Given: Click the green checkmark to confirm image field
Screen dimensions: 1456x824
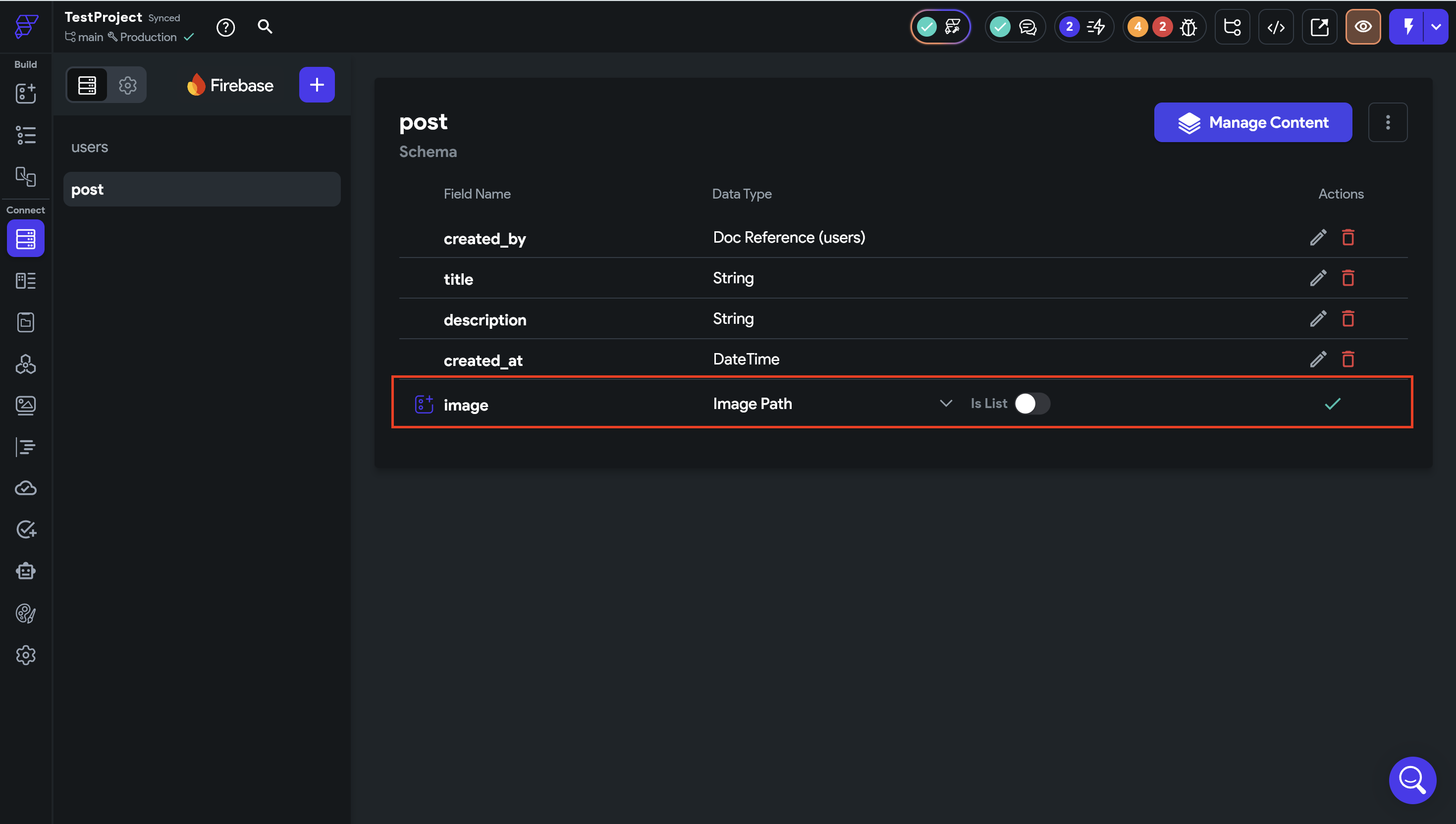Looking at the screenshot, I should point(1333,404).
